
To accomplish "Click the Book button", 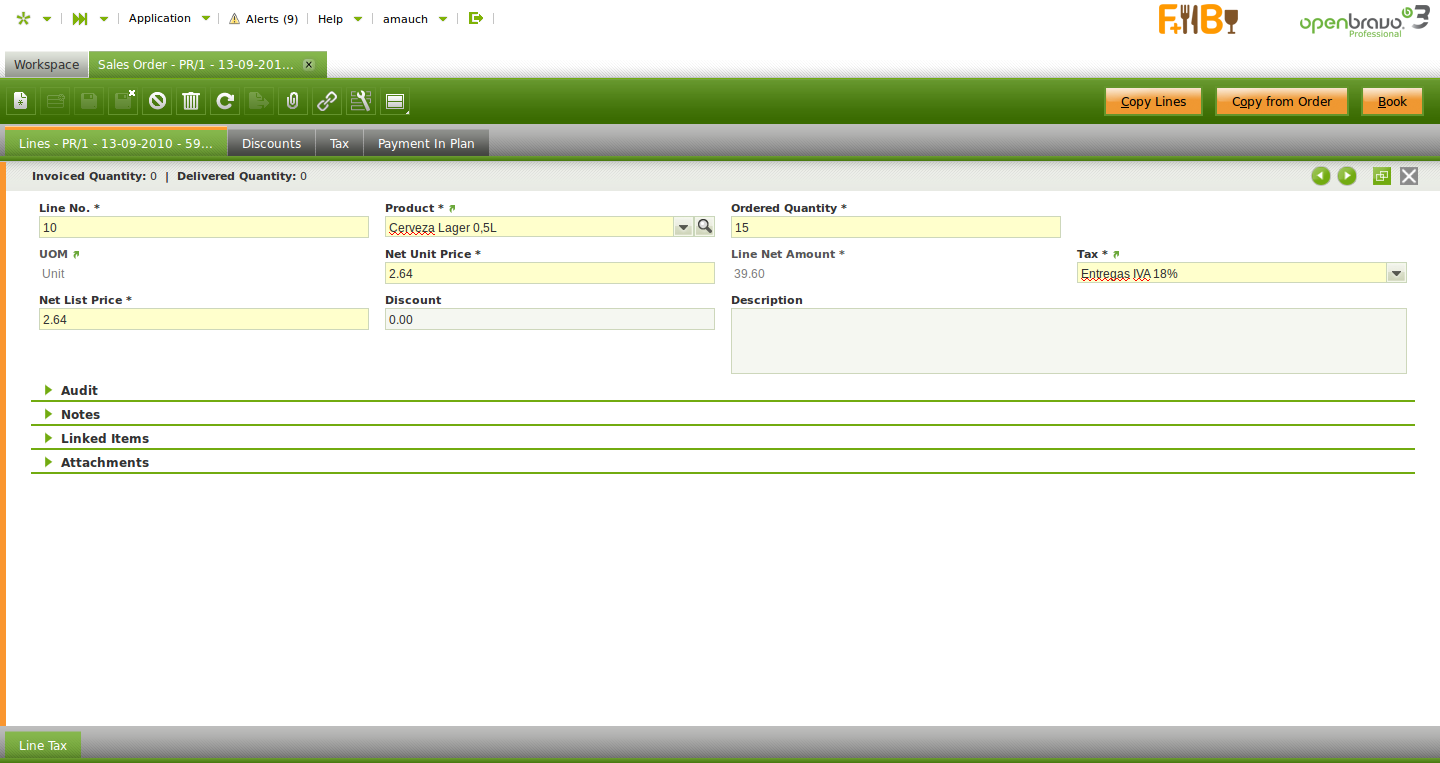I will point(1392,101).
